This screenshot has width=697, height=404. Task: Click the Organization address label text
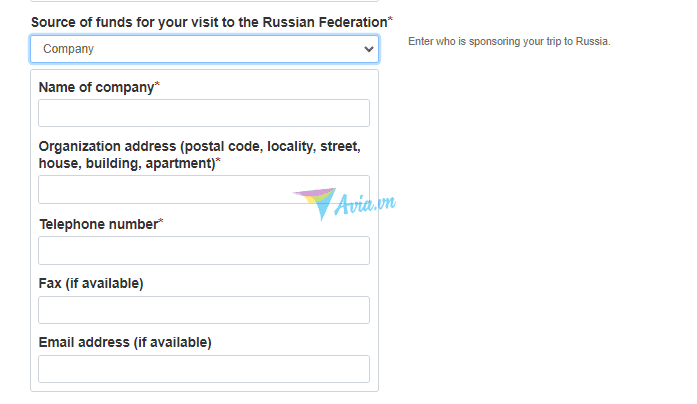point(200,155)
